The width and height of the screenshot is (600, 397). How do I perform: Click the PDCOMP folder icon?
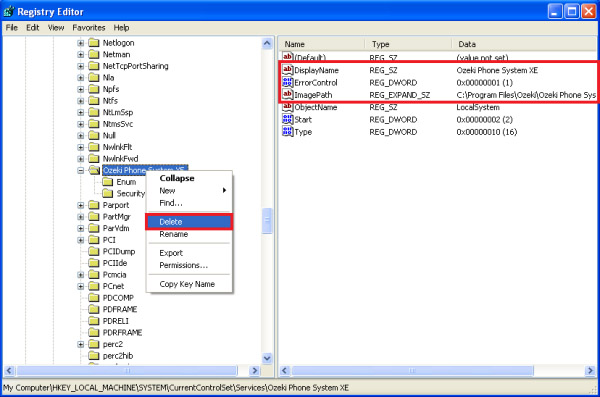94,297
